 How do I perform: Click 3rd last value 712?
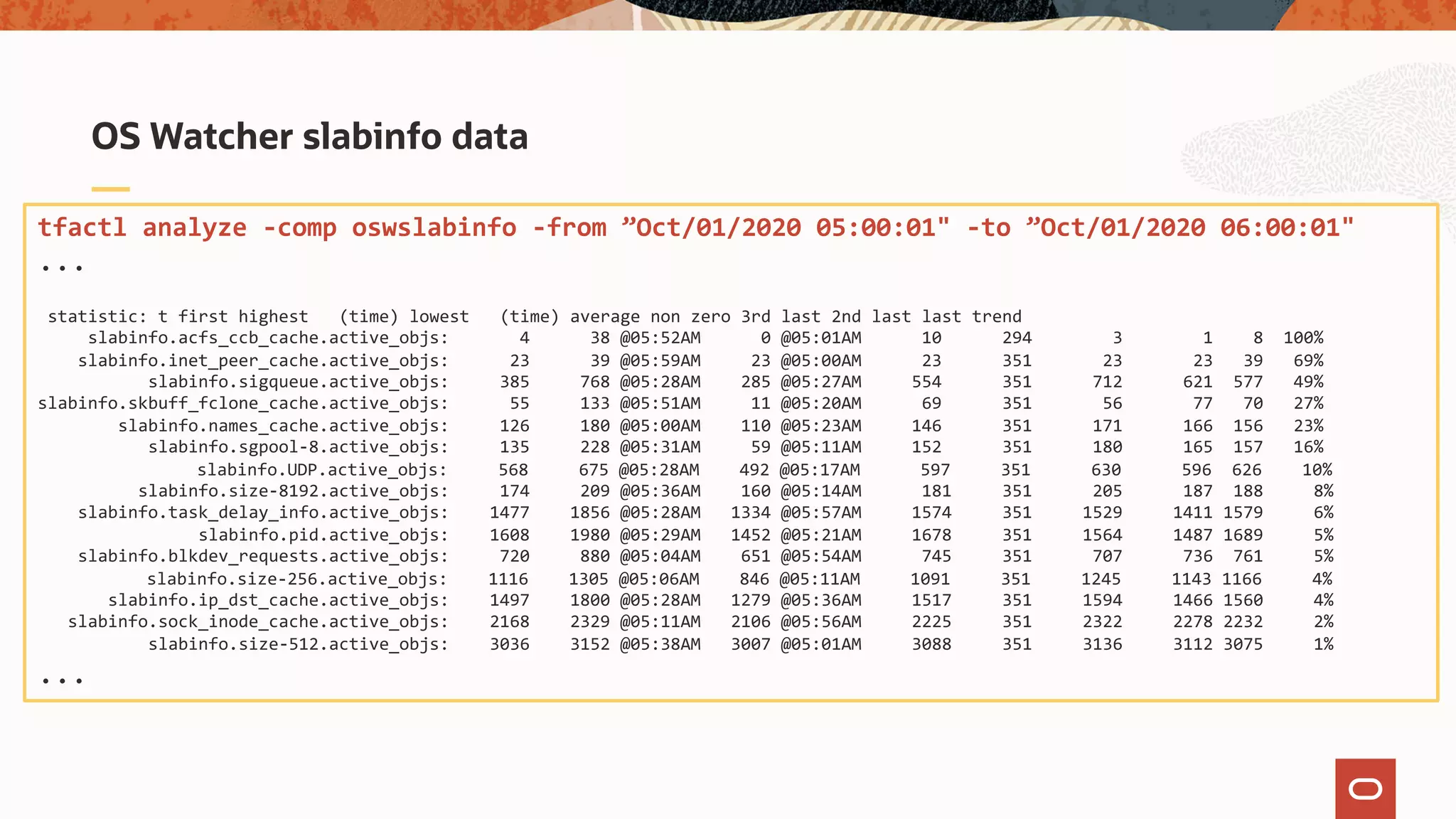tap(1107, 382)
